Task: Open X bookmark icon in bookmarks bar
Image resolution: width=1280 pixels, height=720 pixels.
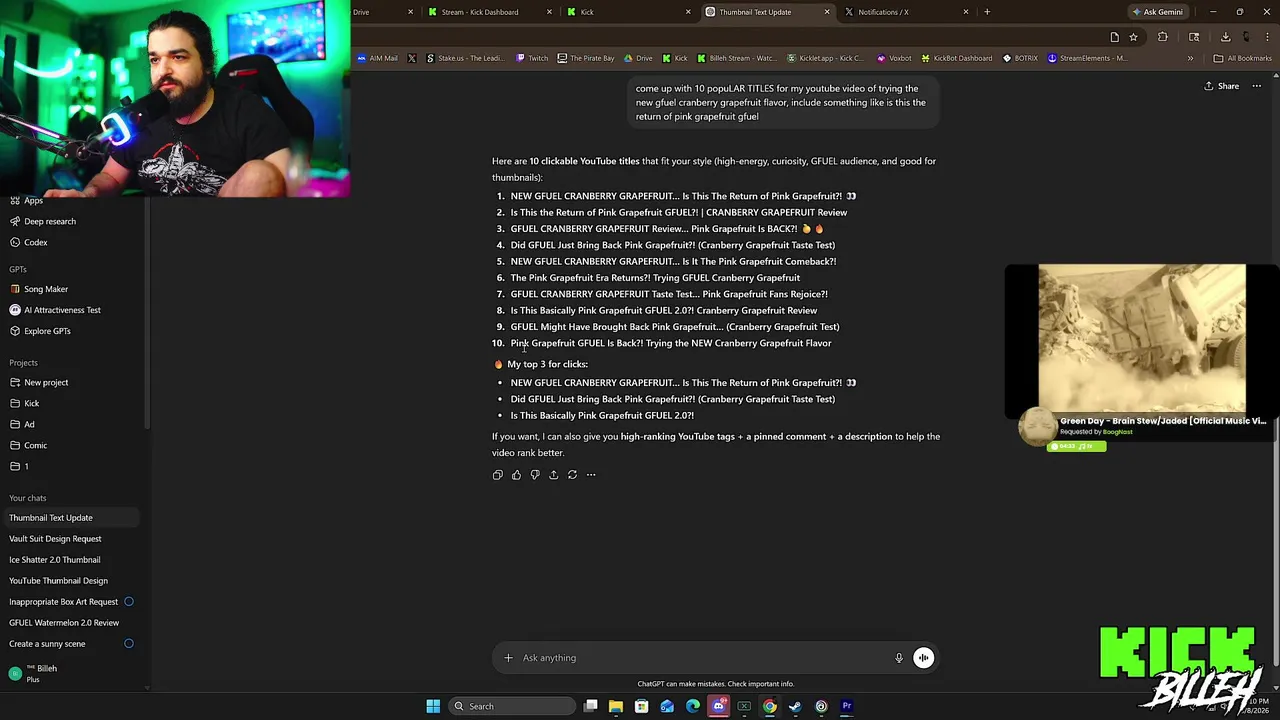Action: tap(412, 58)
